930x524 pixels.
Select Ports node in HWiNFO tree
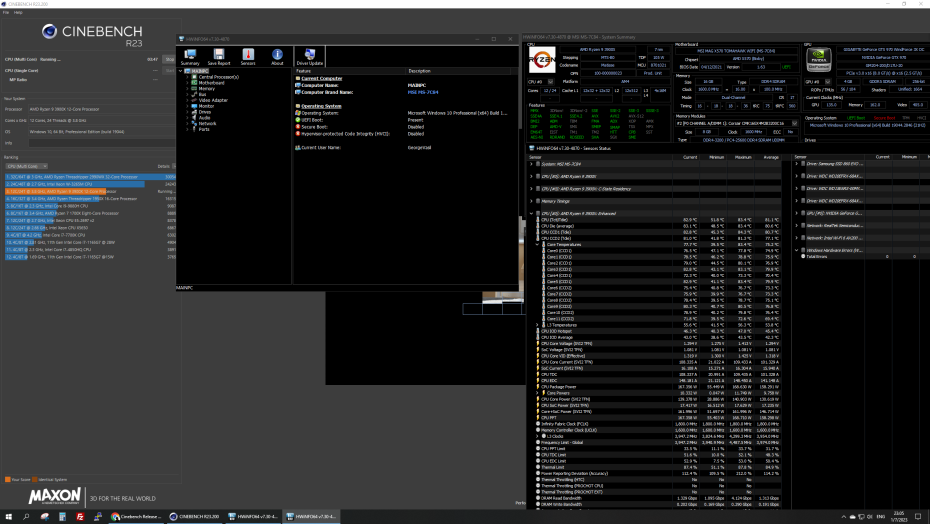coord(204,129)
